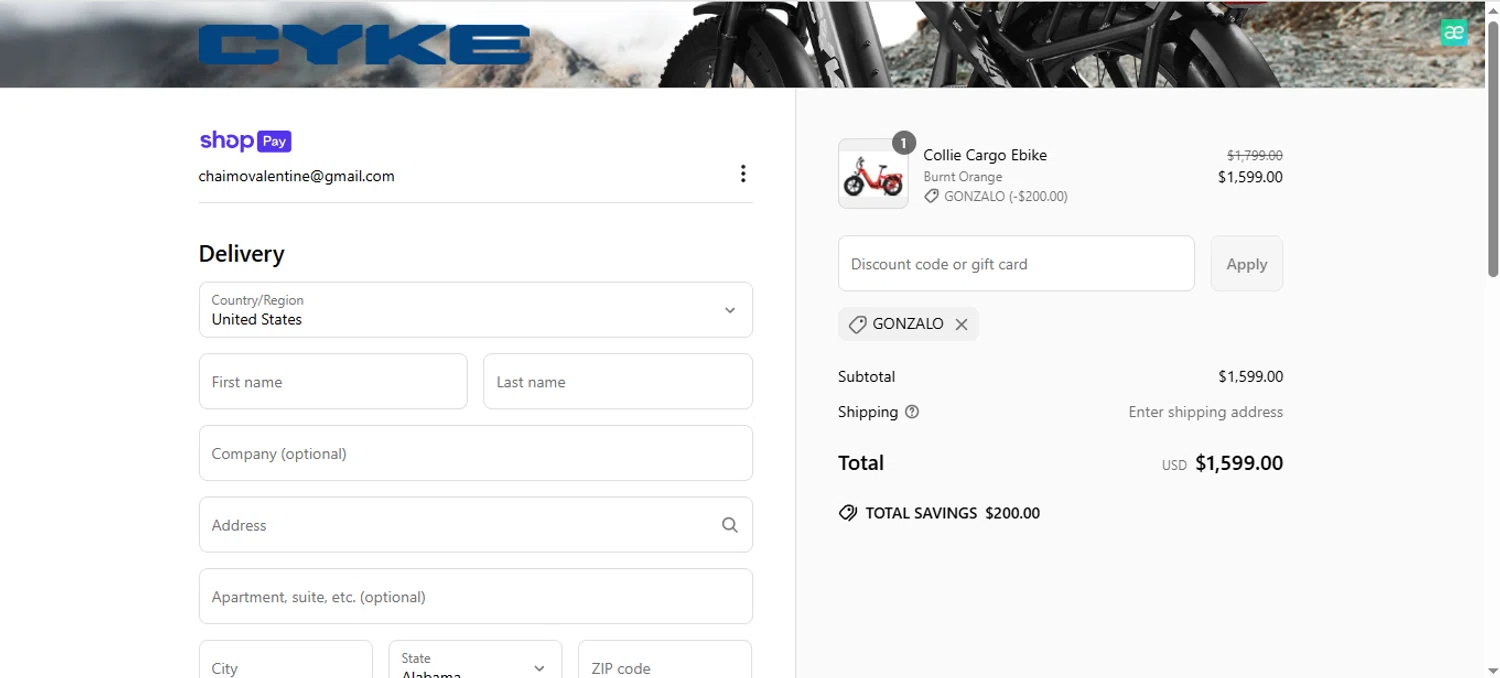
Task: Click the Collie Cargo Ebike thumbnail
Action: click(873, 174)
